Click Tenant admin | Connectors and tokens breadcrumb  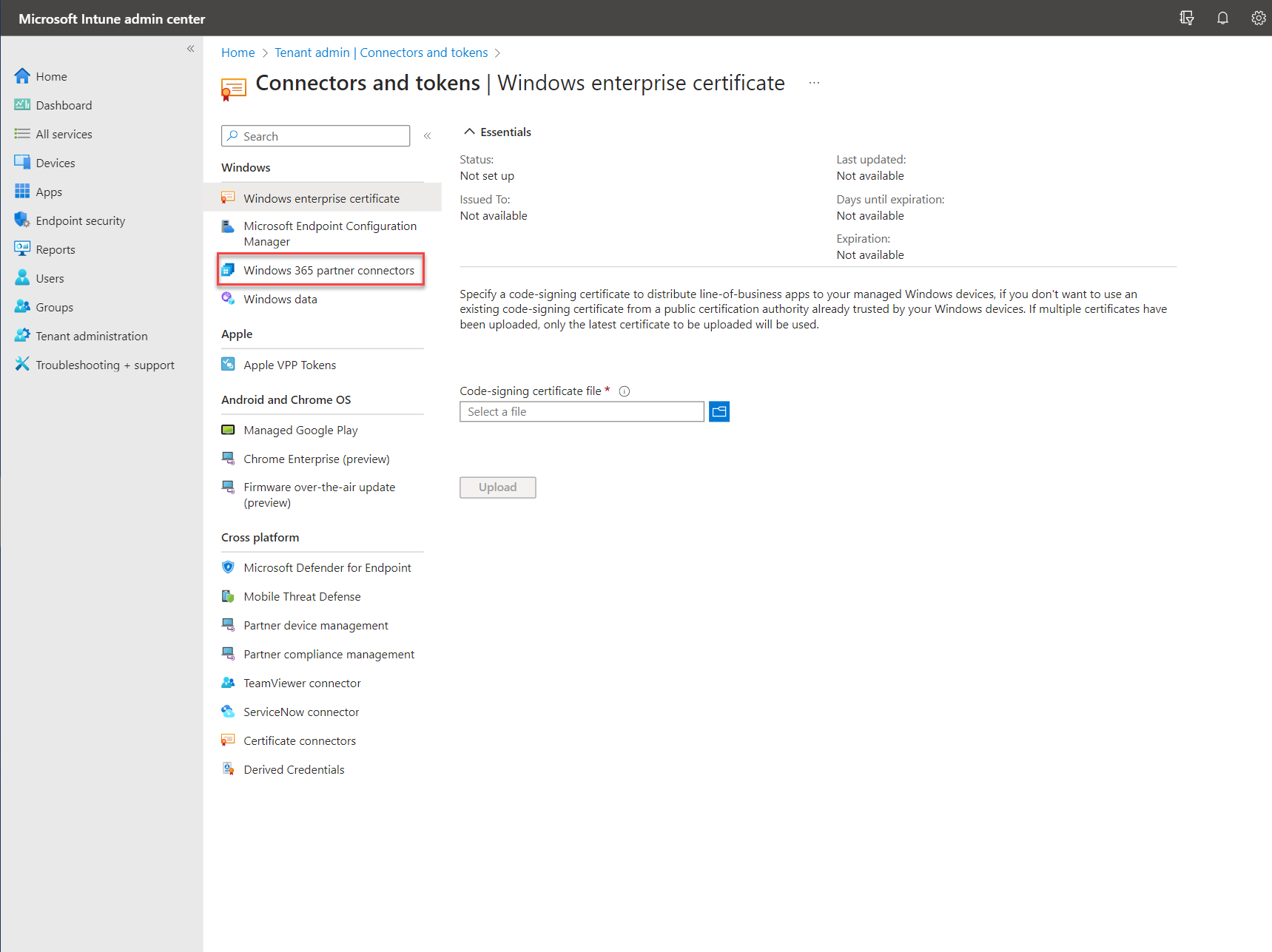click(x=381, y=53)
